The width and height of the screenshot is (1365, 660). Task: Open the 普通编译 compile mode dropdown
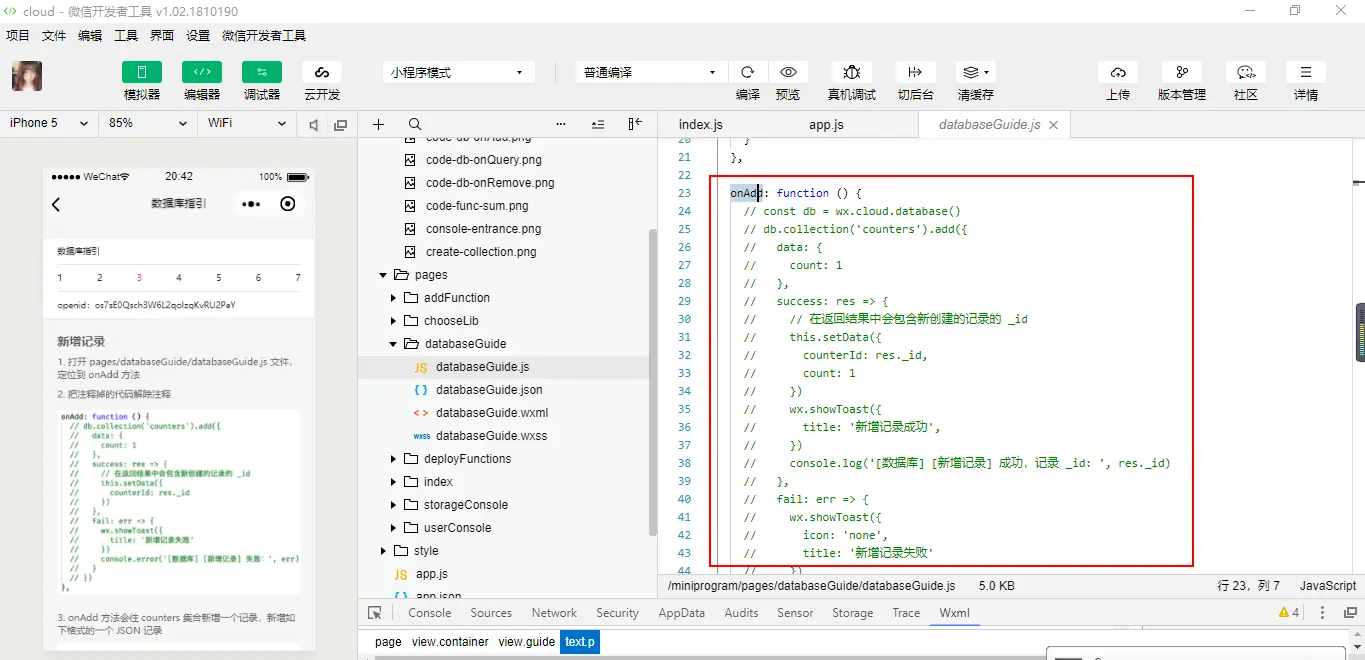[x=651, y=72]
